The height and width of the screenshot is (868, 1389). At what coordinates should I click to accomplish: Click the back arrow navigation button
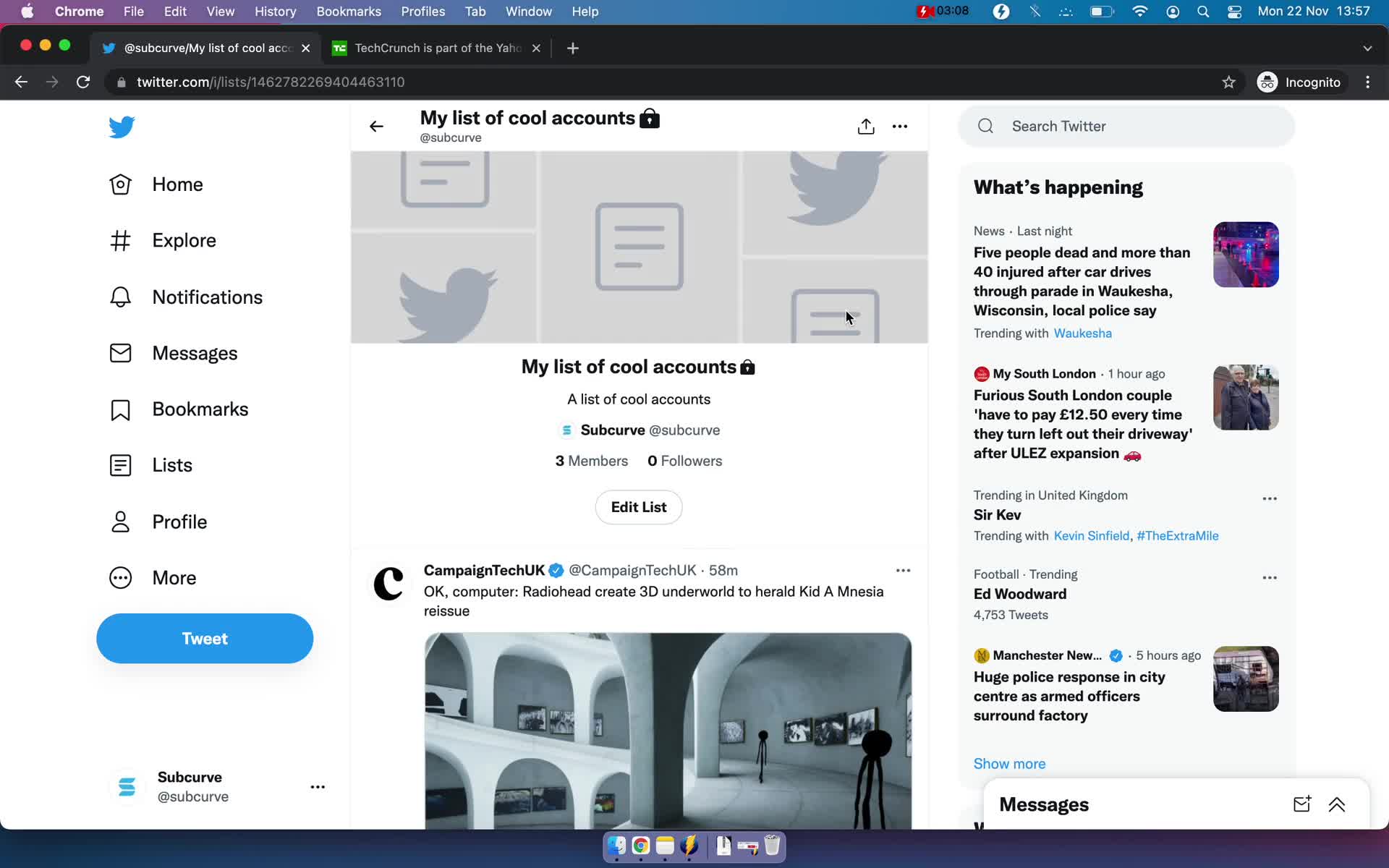[376, 125]
